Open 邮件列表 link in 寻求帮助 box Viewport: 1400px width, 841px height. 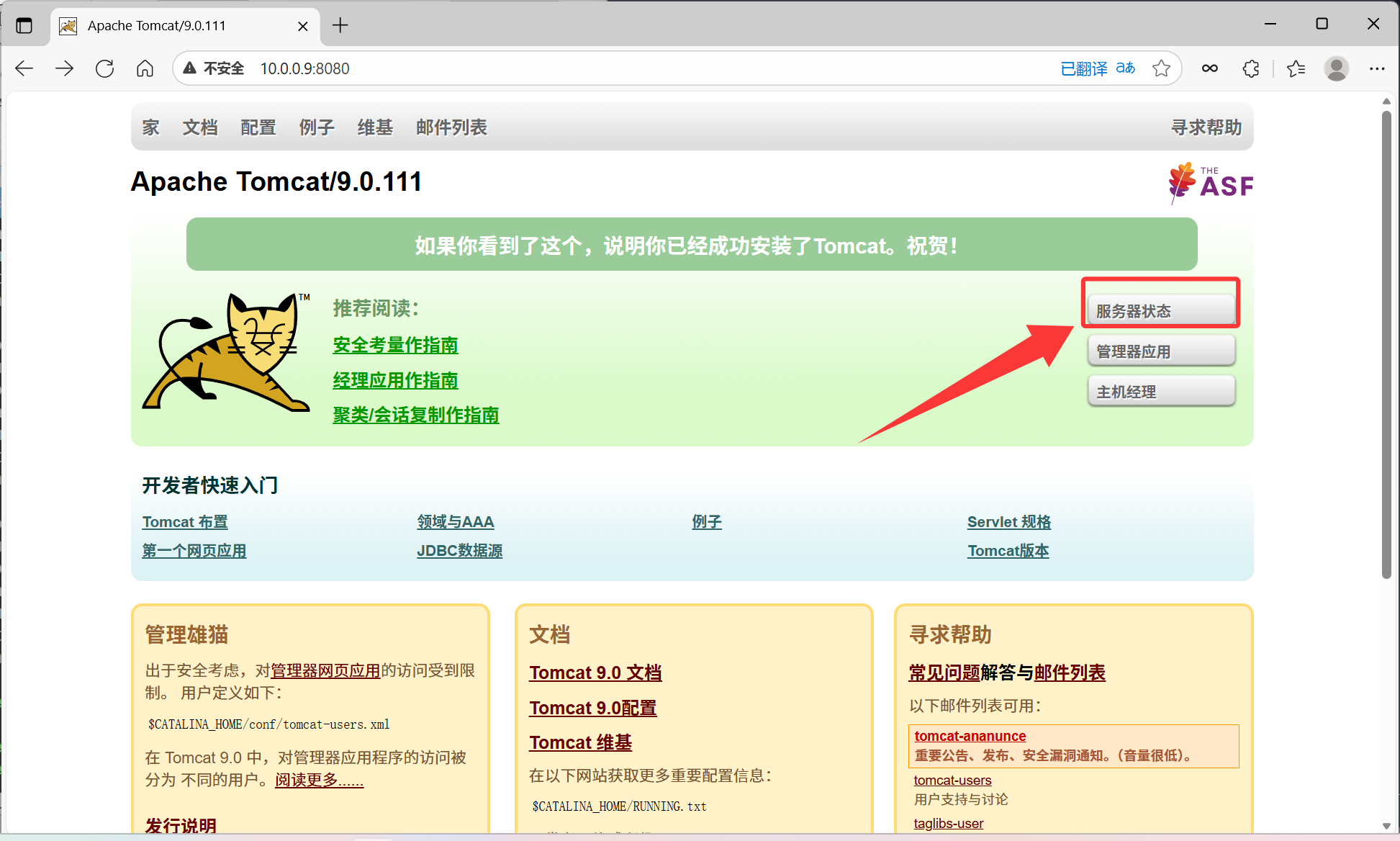click(1070, 673)
